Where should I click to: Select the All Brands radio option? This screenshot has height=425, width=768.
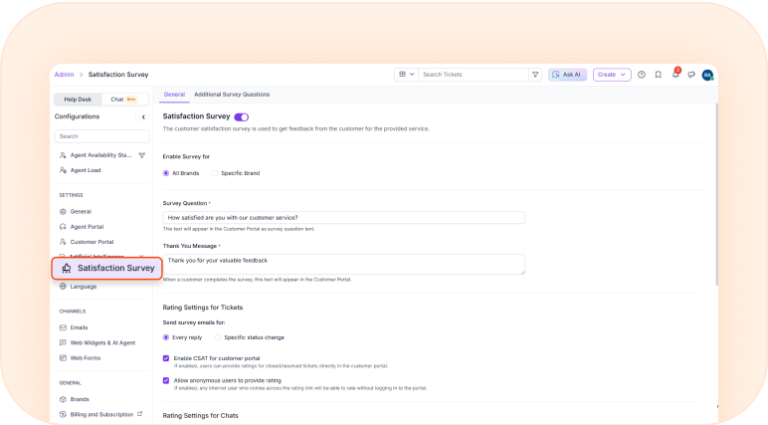(x=166, y=173)
